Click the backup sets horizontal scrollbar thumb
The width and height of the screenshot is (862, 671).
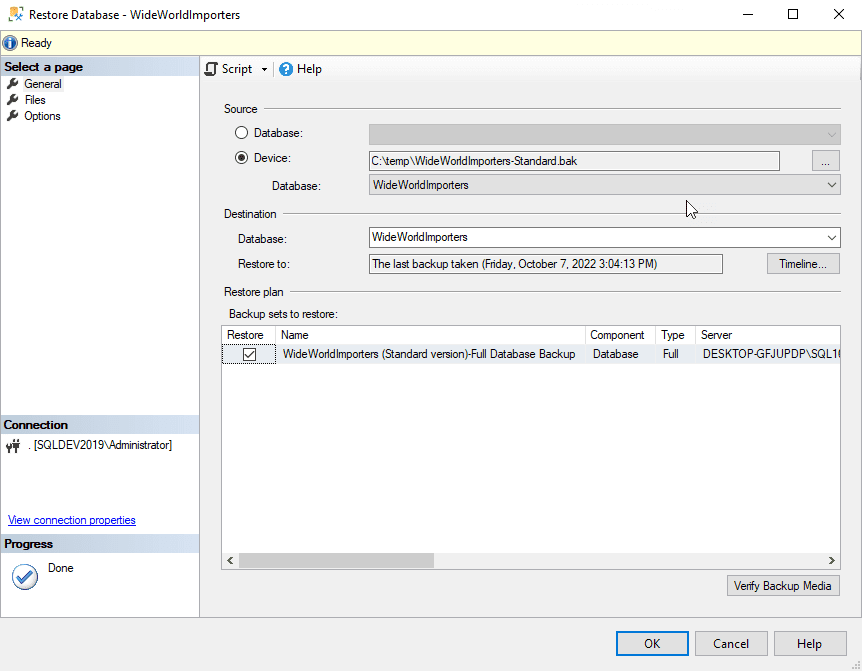click(x=336, y=561)
